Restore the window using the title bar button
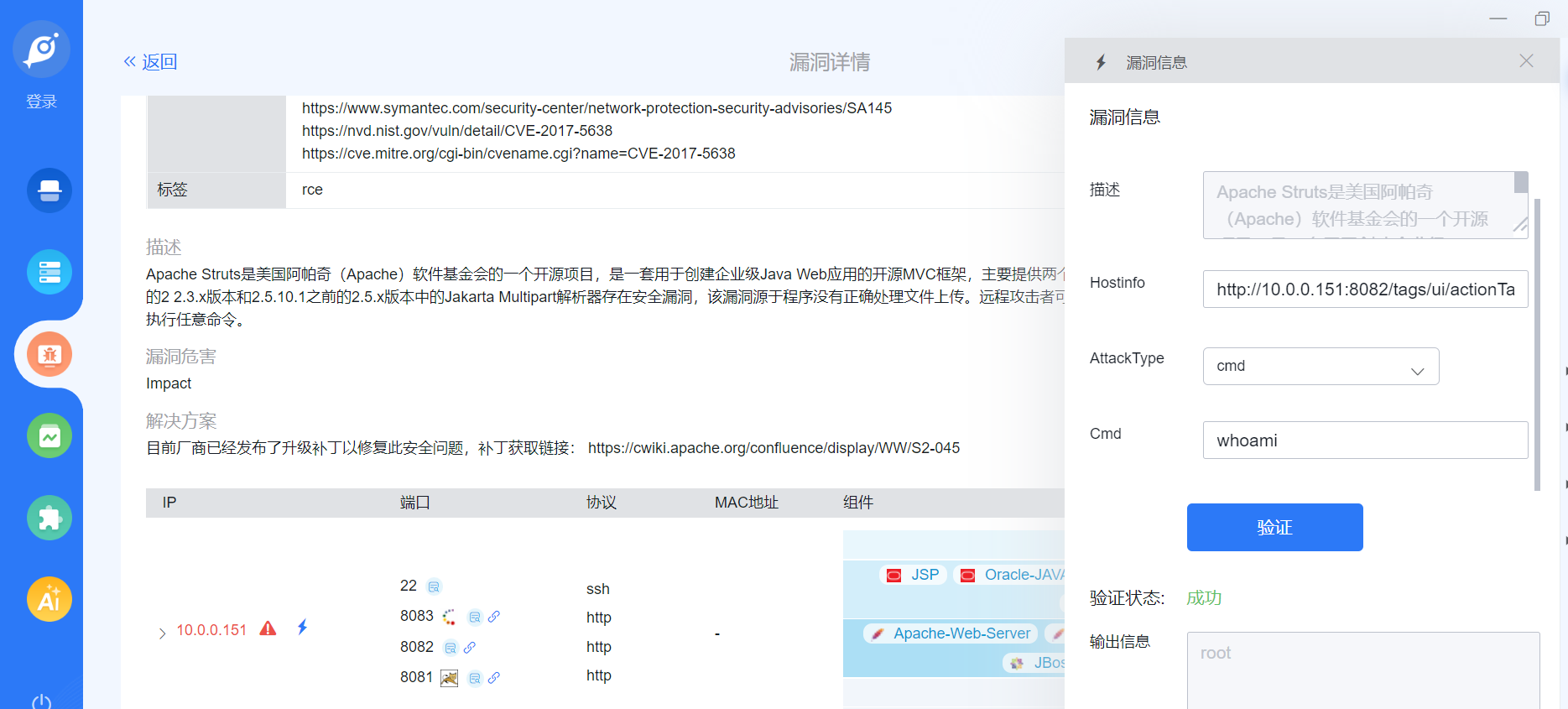This screenshot has width=1568, height=709. click(1542, 18)
